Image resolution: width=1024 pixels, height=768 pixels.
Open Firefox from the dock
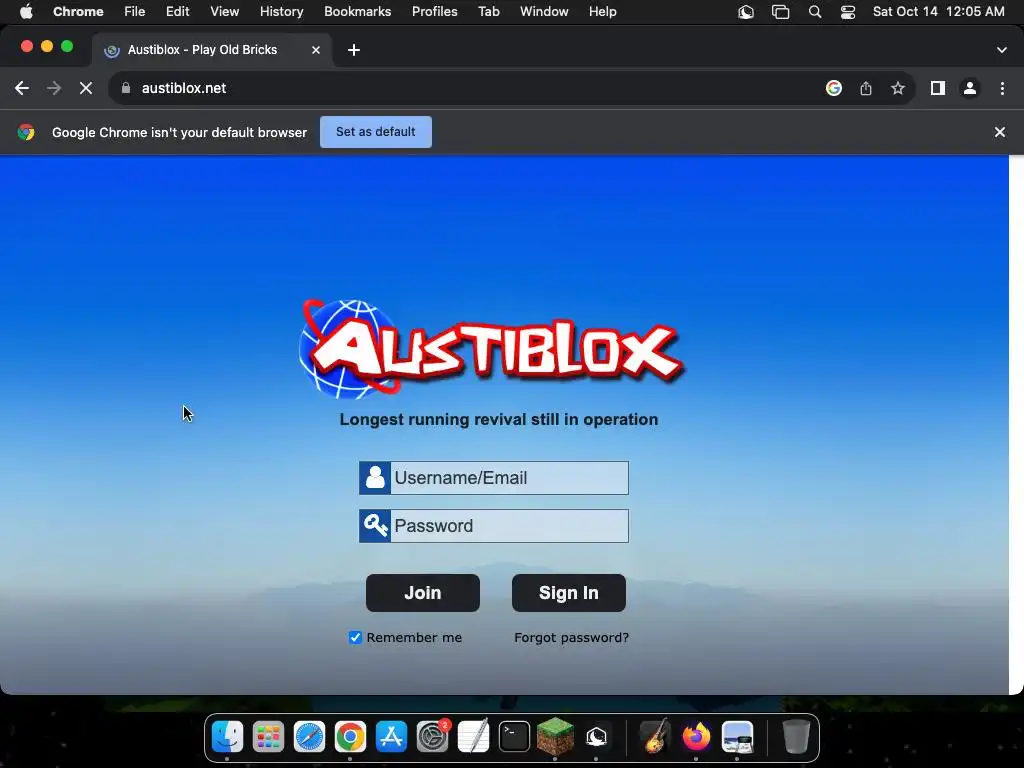coord(696,737)
